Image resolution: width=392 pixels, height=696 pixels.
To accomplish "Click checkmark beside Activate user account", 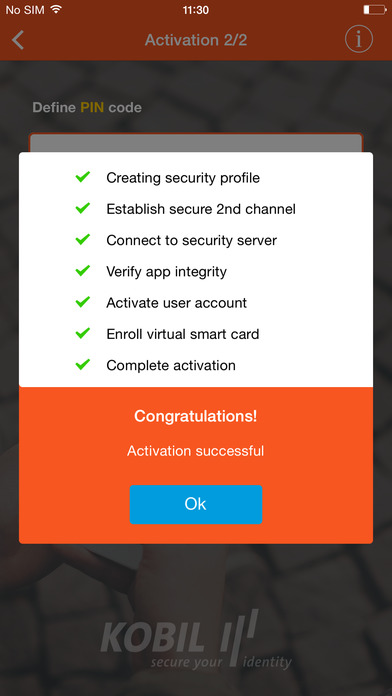I will click(x=83, y=302).
